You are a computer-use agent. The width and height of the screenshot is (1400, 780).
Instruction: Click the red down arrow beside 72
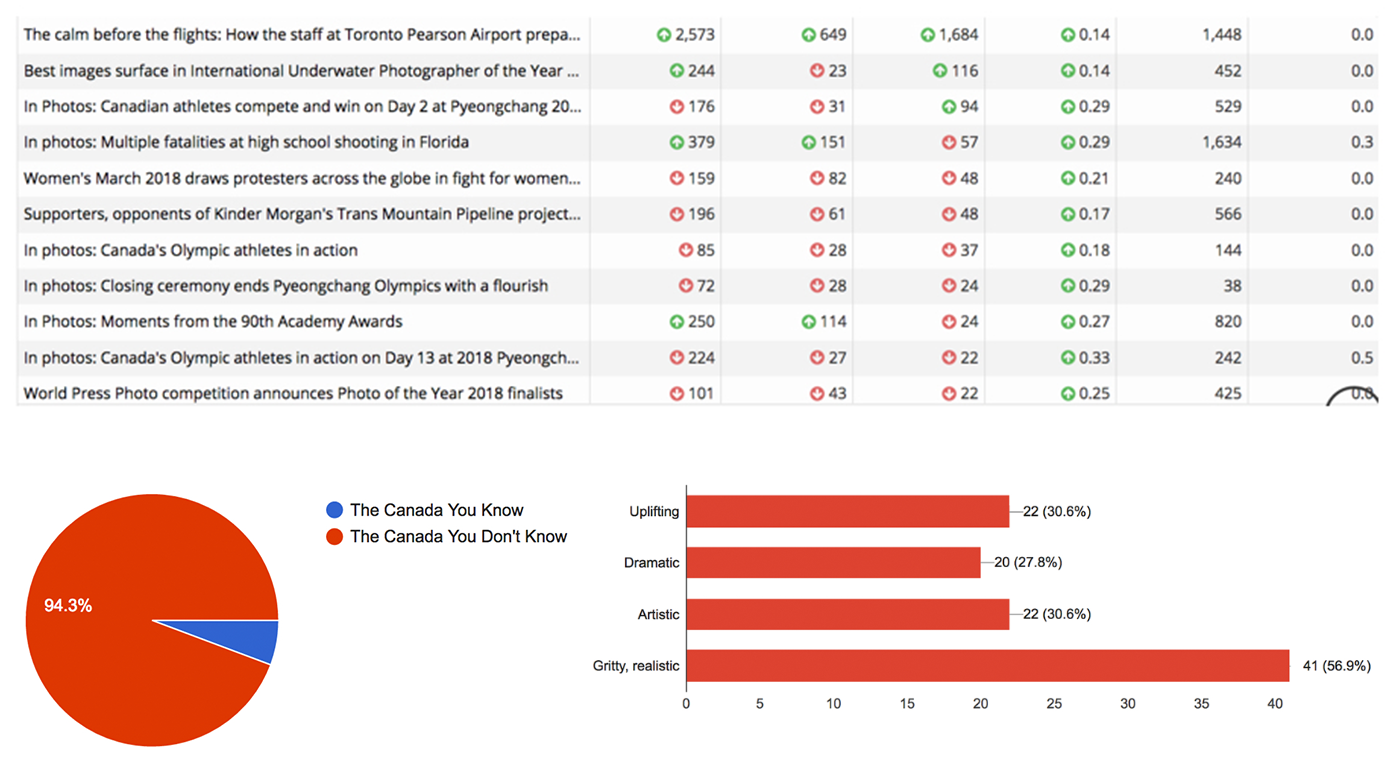tap(686, 286)
